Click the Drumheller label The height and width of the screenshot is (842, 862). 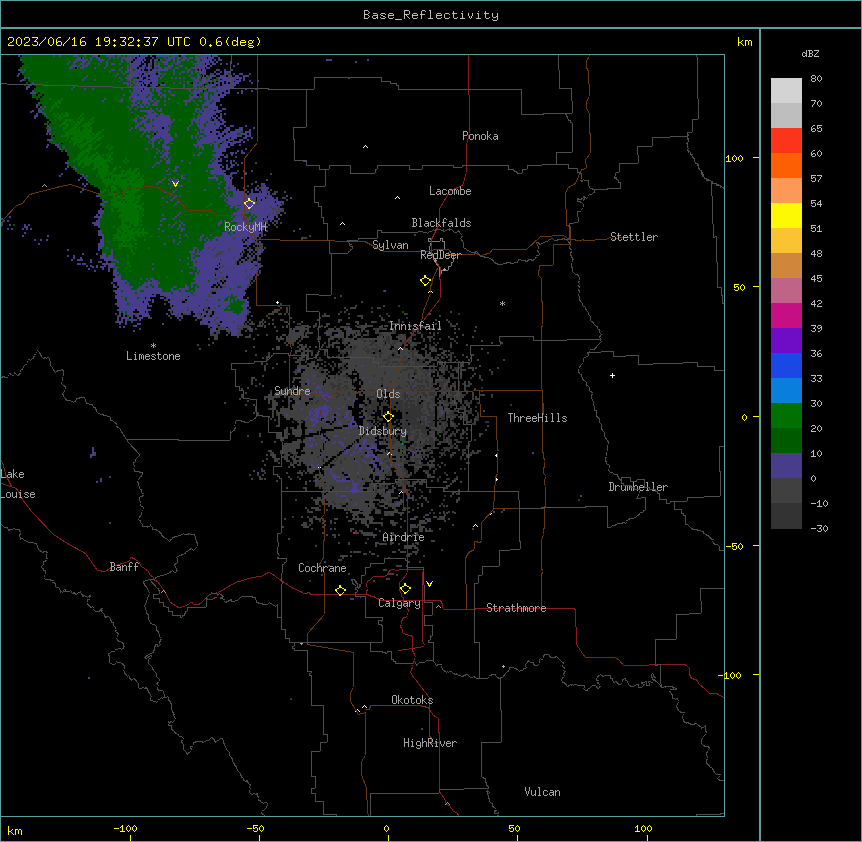(638, 487)
